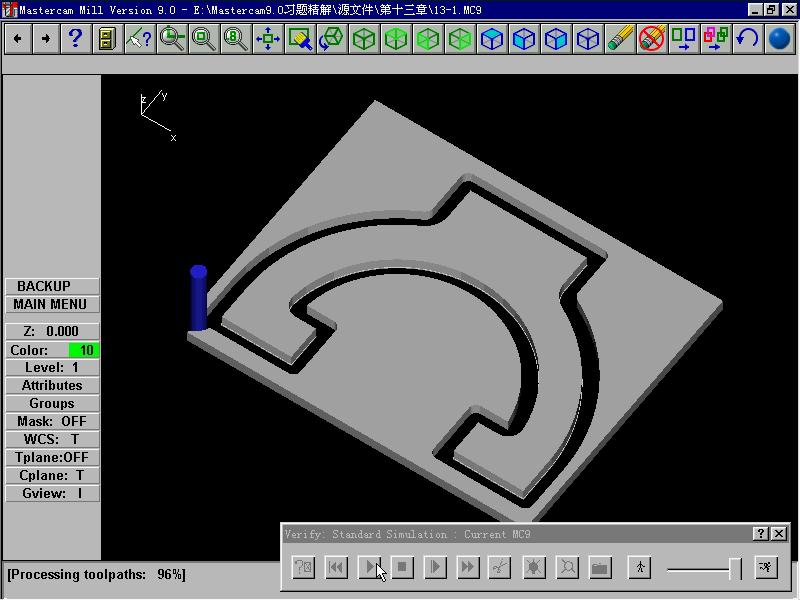
Task: Click the Verify filled starburst icon
Action: click(x=534, y=567)
